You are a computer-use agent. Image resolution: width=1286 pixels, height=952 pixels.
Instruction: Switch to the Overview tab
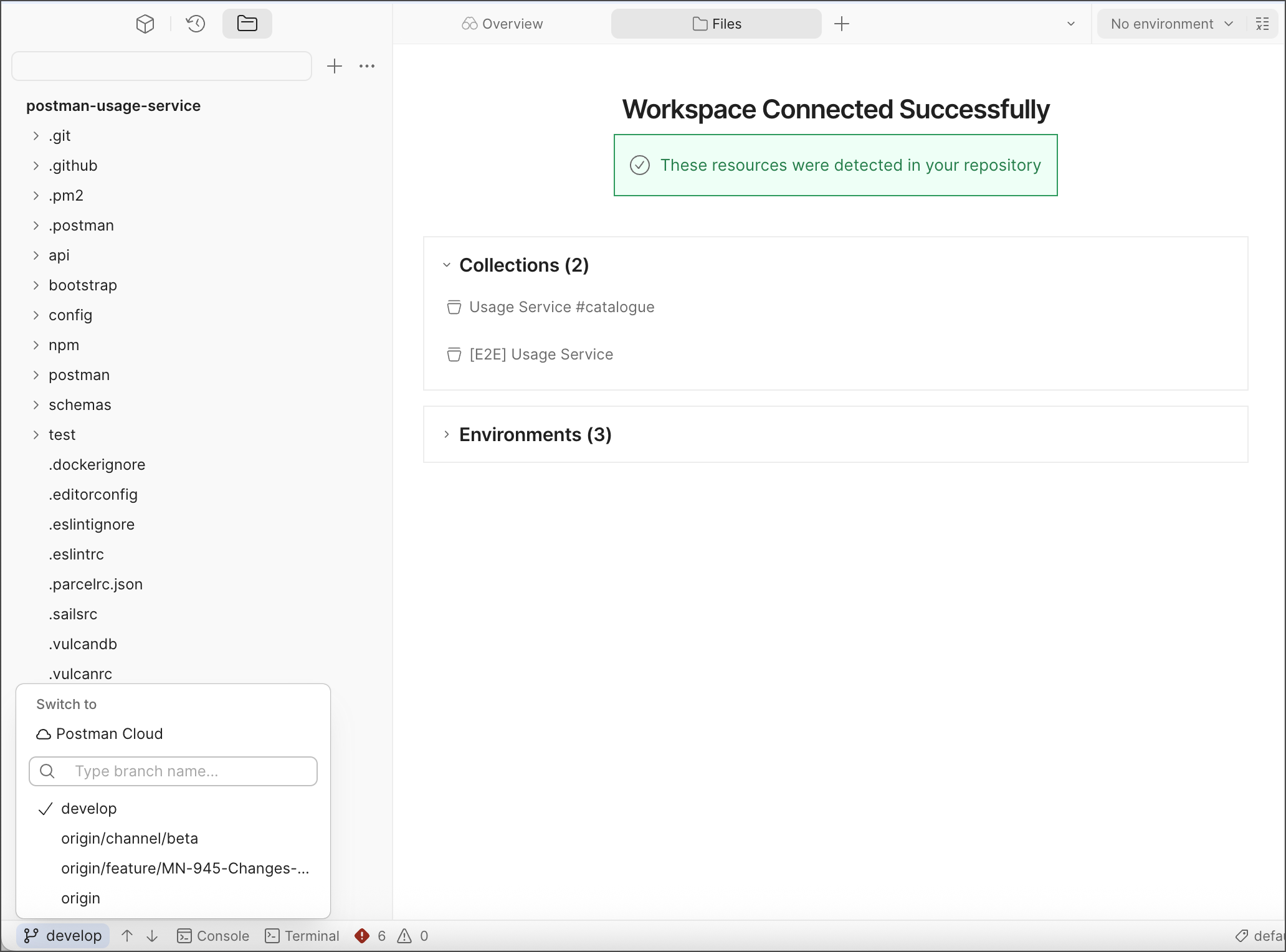pos(502,24)
